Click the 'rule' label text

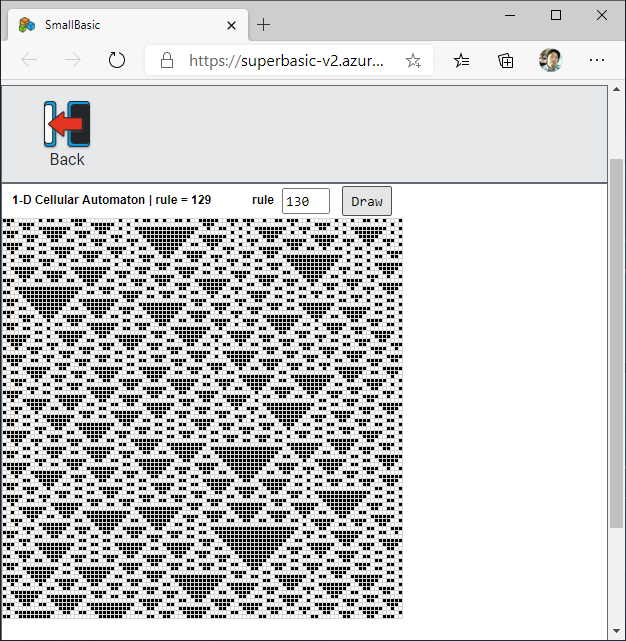coord(263,200)
